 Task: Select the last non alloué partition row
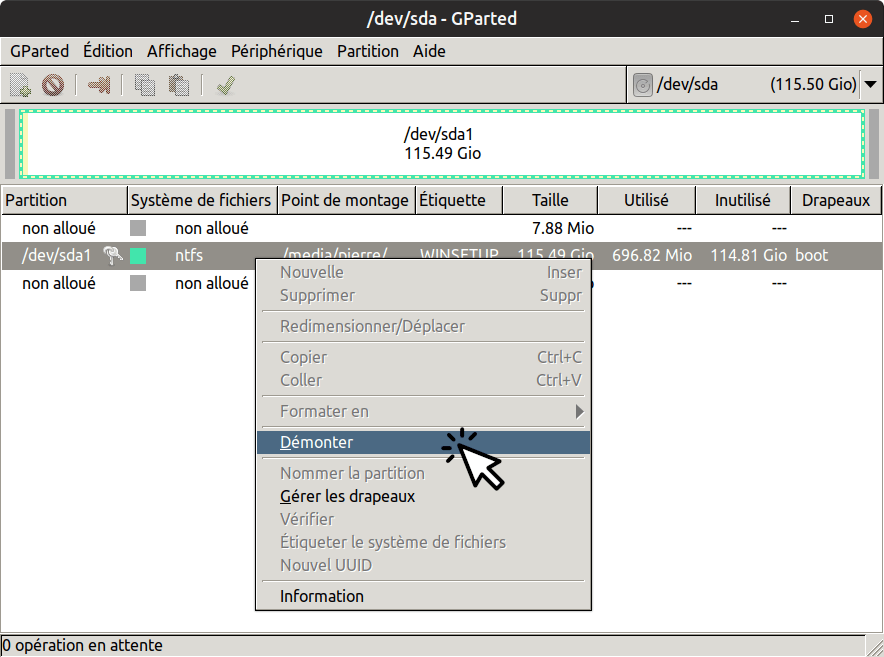pyautogui.click(x=442, y=283)
